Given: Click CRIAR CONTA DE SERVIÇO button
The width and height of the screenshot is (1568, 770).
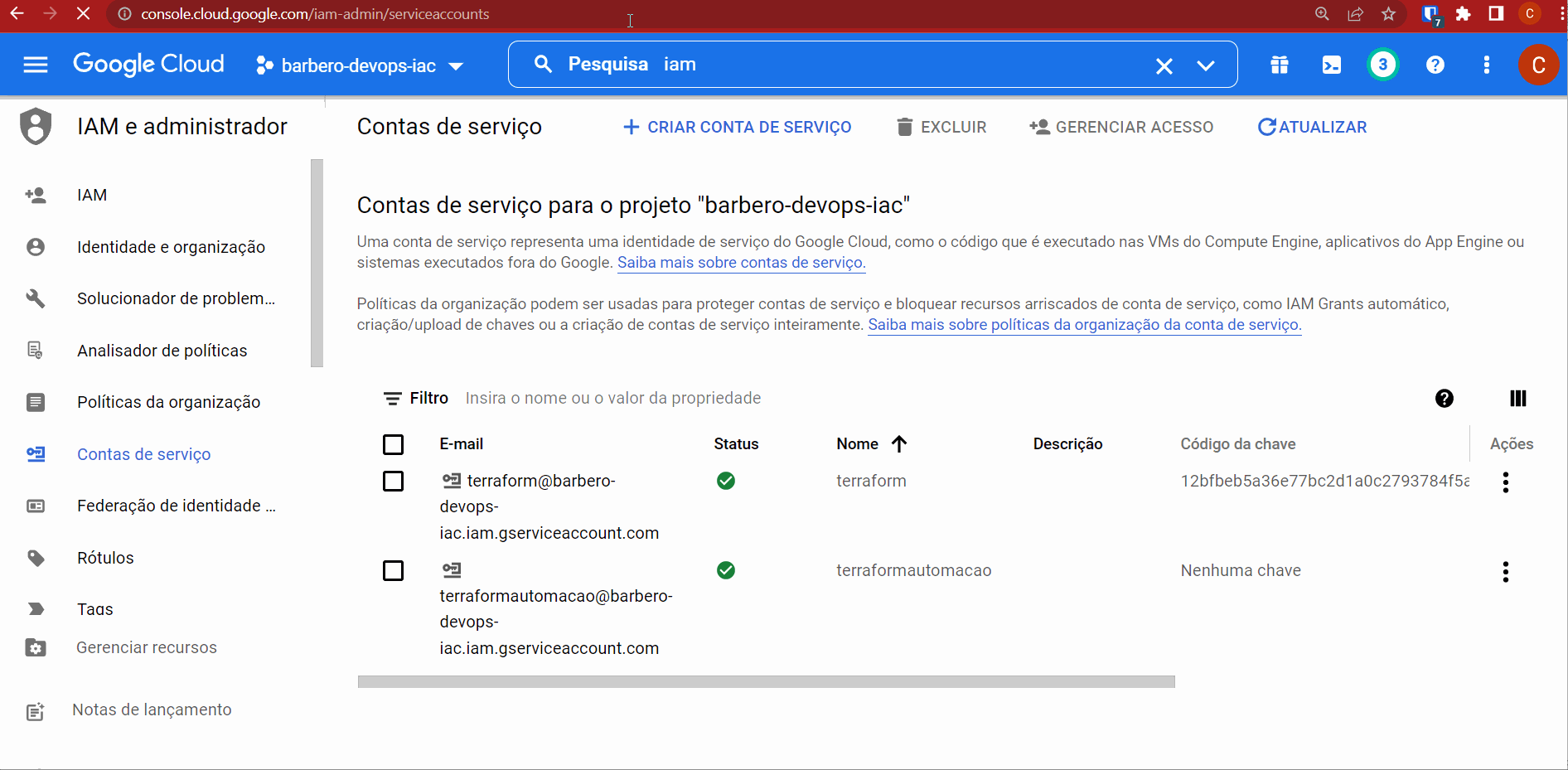Looking at the screenshot, I should pyautogui.click(x=737, y=127).
